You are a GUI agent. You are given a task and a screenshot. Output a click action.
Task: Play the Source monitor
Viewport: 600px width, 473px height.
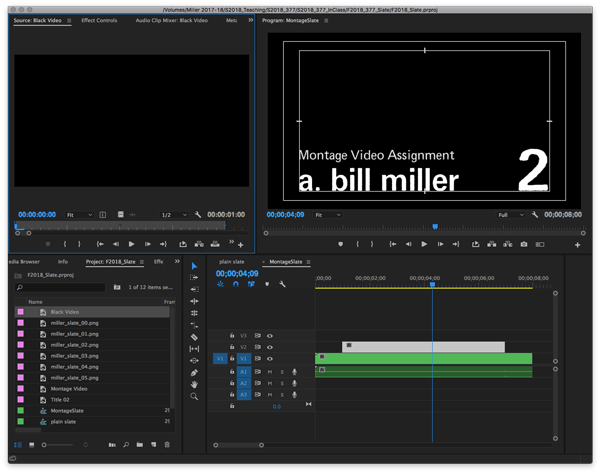pyautogui.click(x=131, y=244)
